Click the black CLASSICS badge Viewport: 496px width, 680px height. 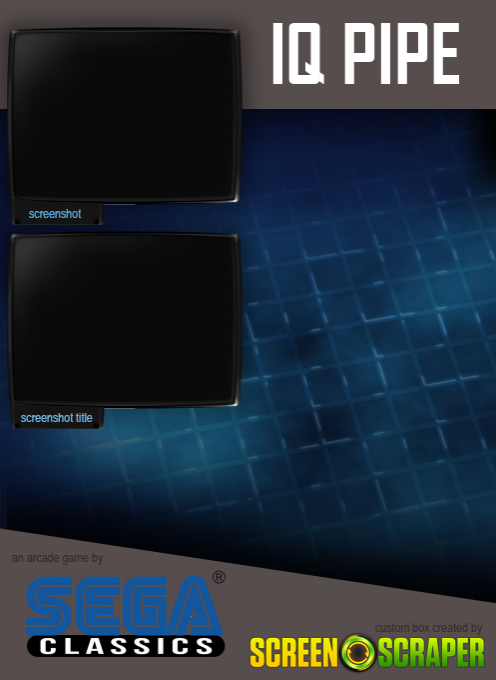pos(126,646)
